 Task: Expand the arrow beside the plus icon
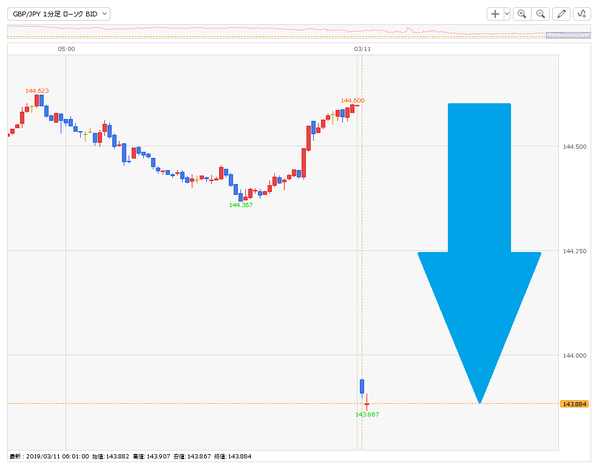(507, 14)
